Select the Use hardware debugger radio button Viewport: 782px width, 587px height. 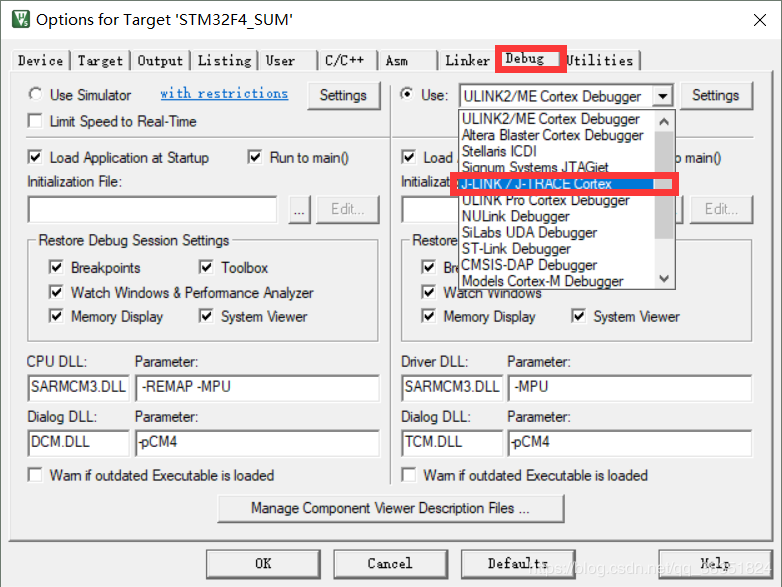(407, 94)
